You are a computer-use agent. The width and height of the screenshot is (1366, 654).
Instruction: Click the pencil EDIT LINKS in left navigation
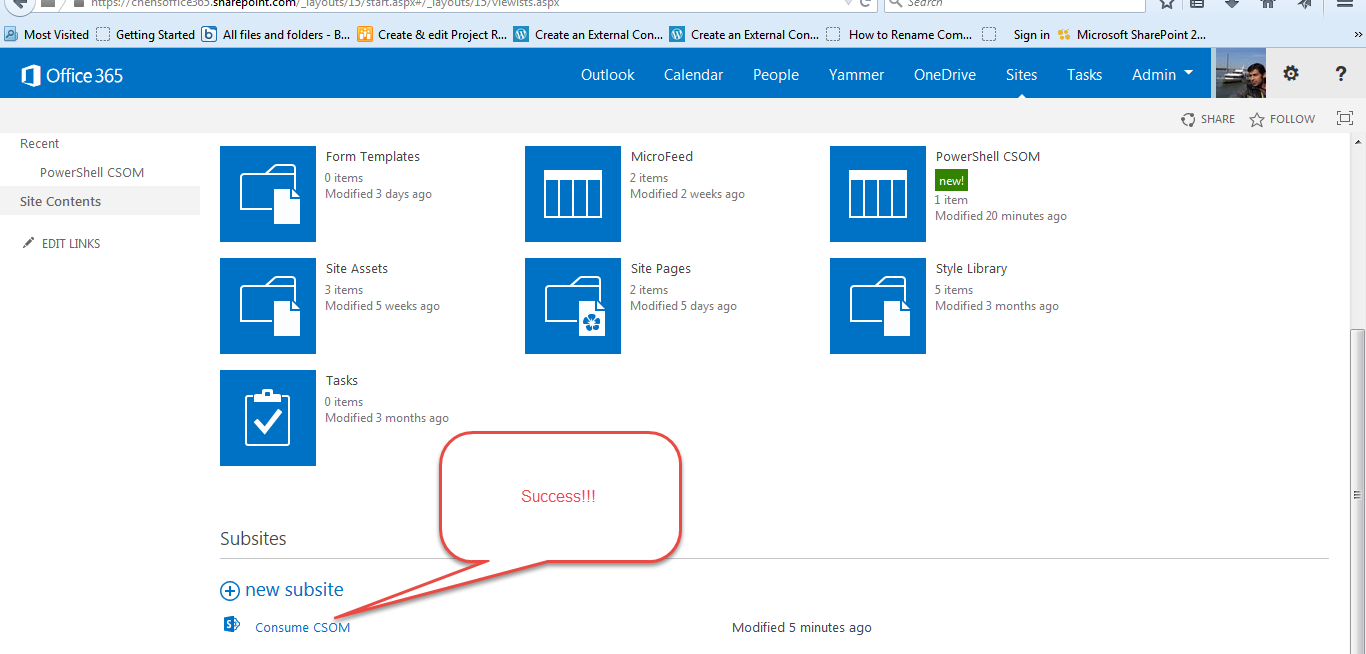click(62, 243)
